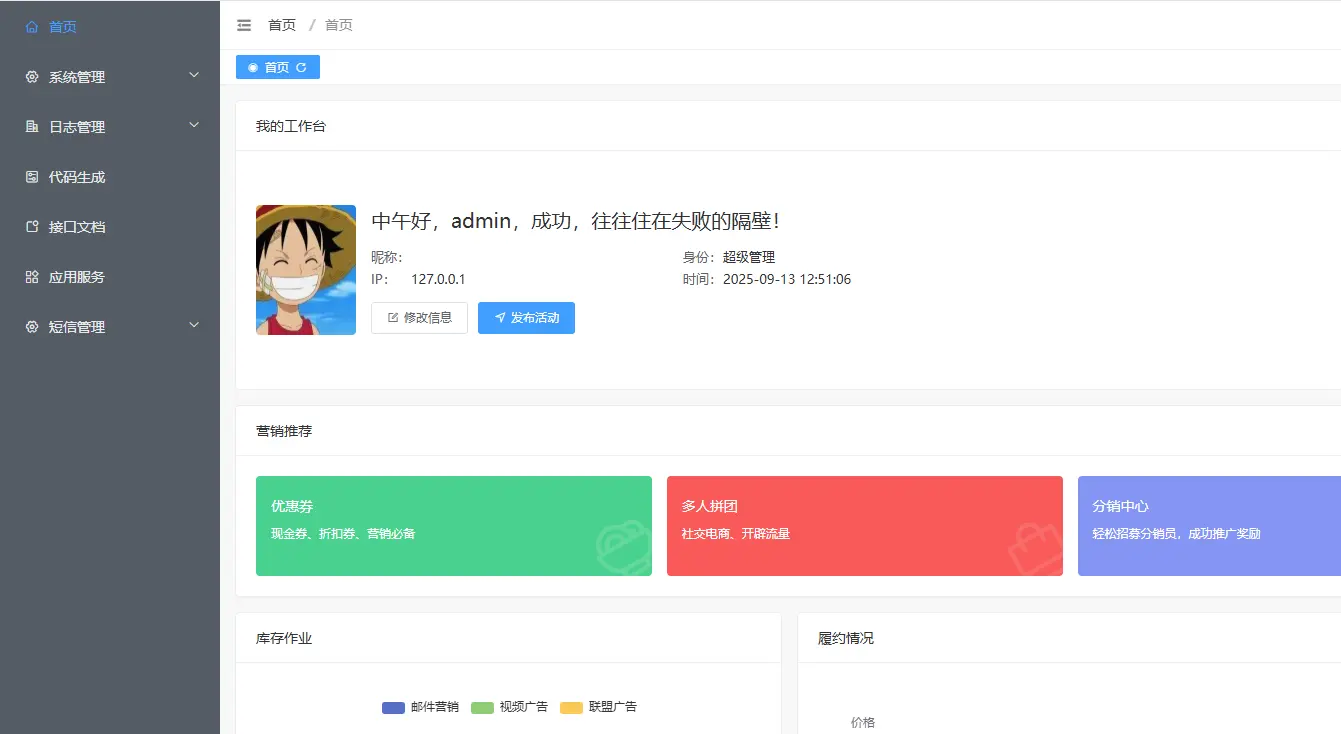Click the 修改信息 button
Viewport: 1341px width, 734px height.
(419, 318)
